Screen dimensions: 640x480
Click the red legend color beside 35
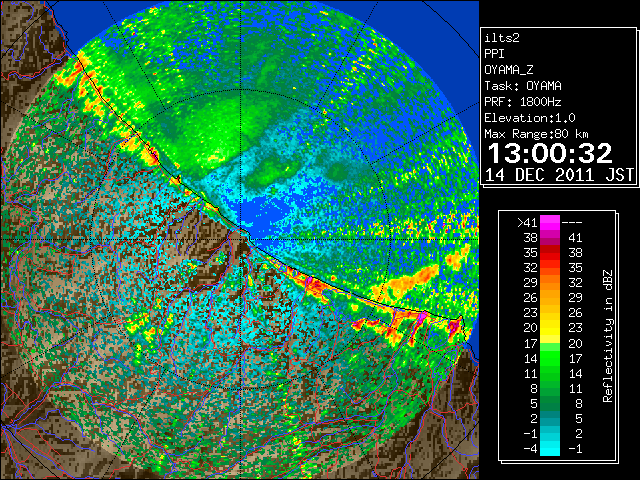tap(550, 253)
